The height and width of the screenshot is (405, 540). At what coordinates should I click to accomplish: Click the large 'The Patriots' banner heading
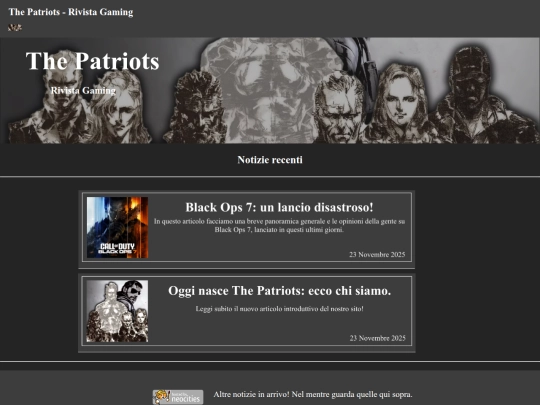pyautogui.click(x=92, y=61)
